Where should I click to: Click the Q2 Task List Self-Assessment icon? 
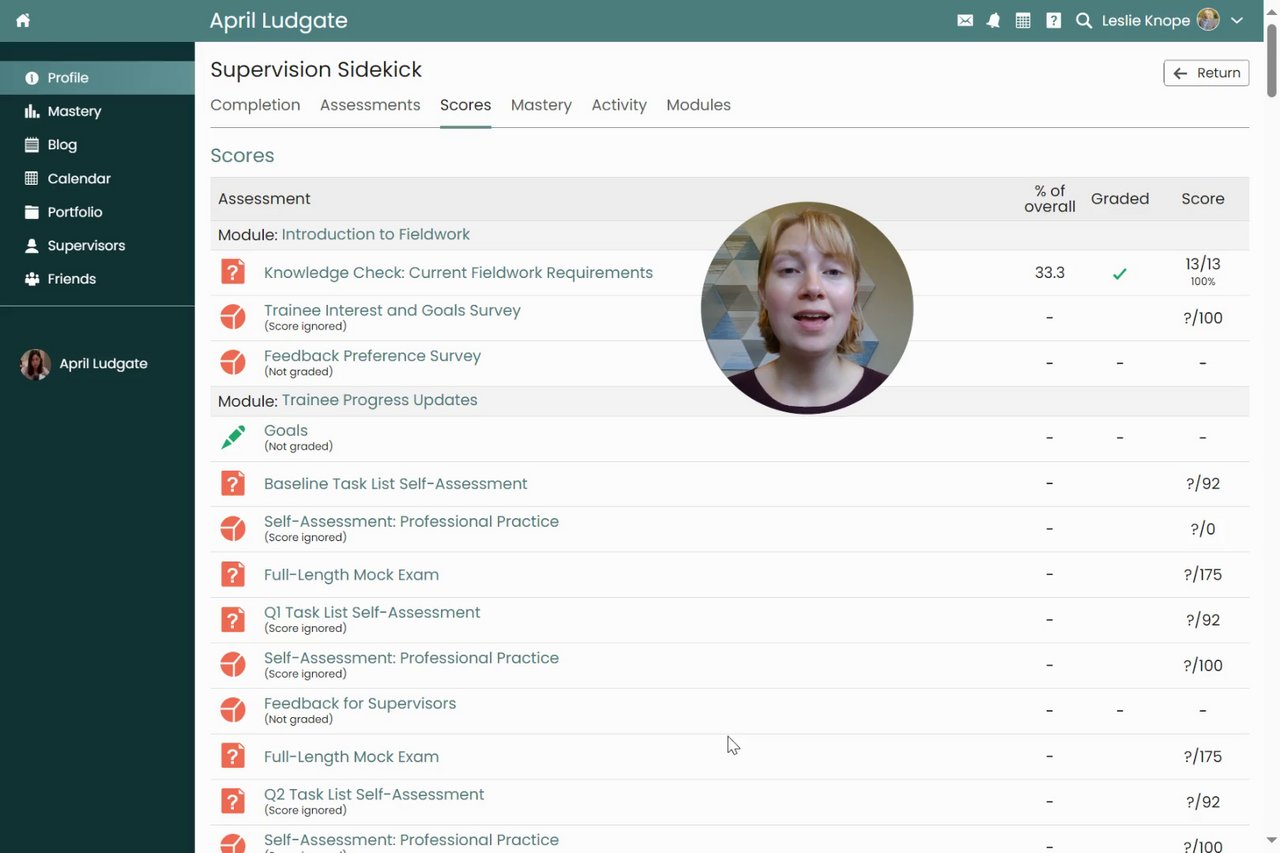click(x=233, y=802)
